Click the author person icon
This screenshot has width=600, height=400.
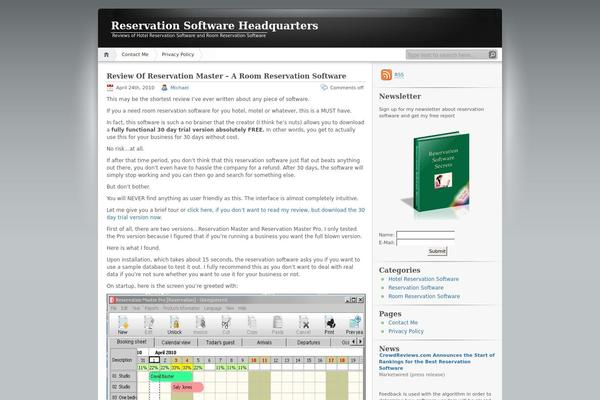point(165,88)
